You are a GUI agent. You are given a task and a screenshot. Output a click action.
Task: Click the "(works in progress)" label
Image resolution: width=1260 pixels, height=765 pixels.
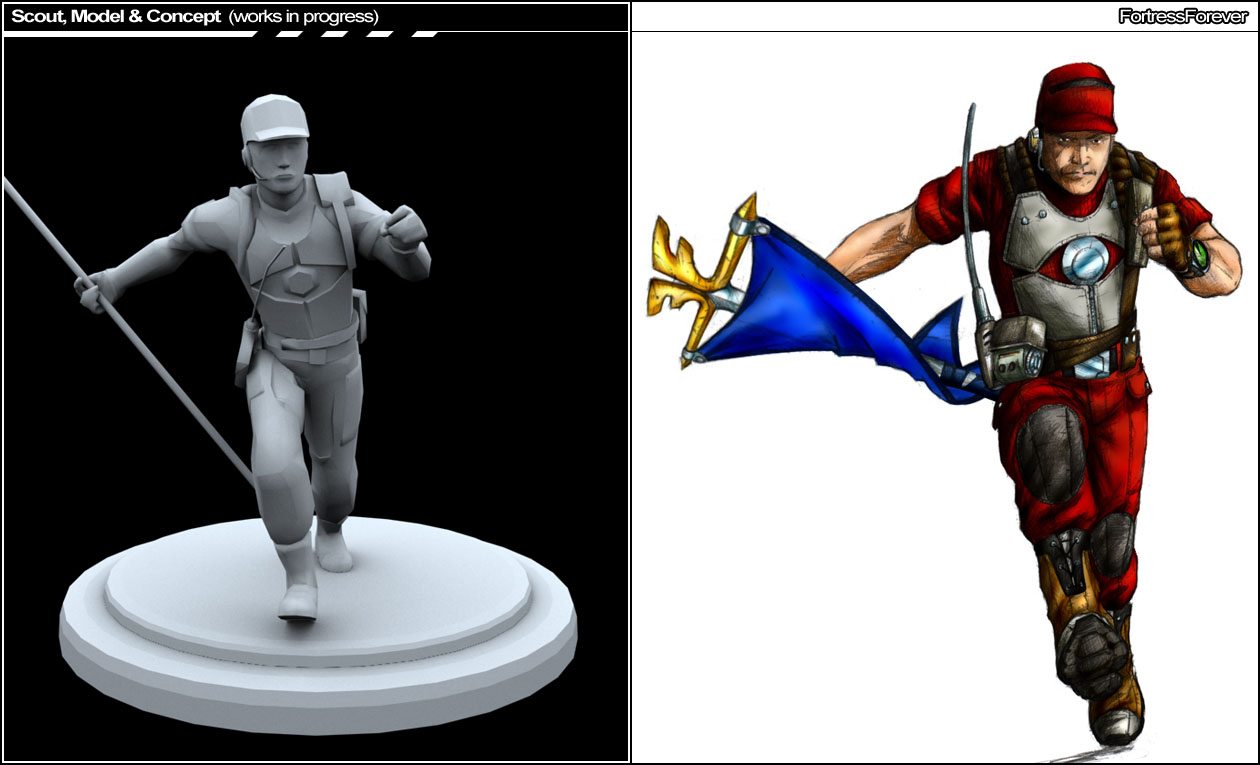[304, 17]
